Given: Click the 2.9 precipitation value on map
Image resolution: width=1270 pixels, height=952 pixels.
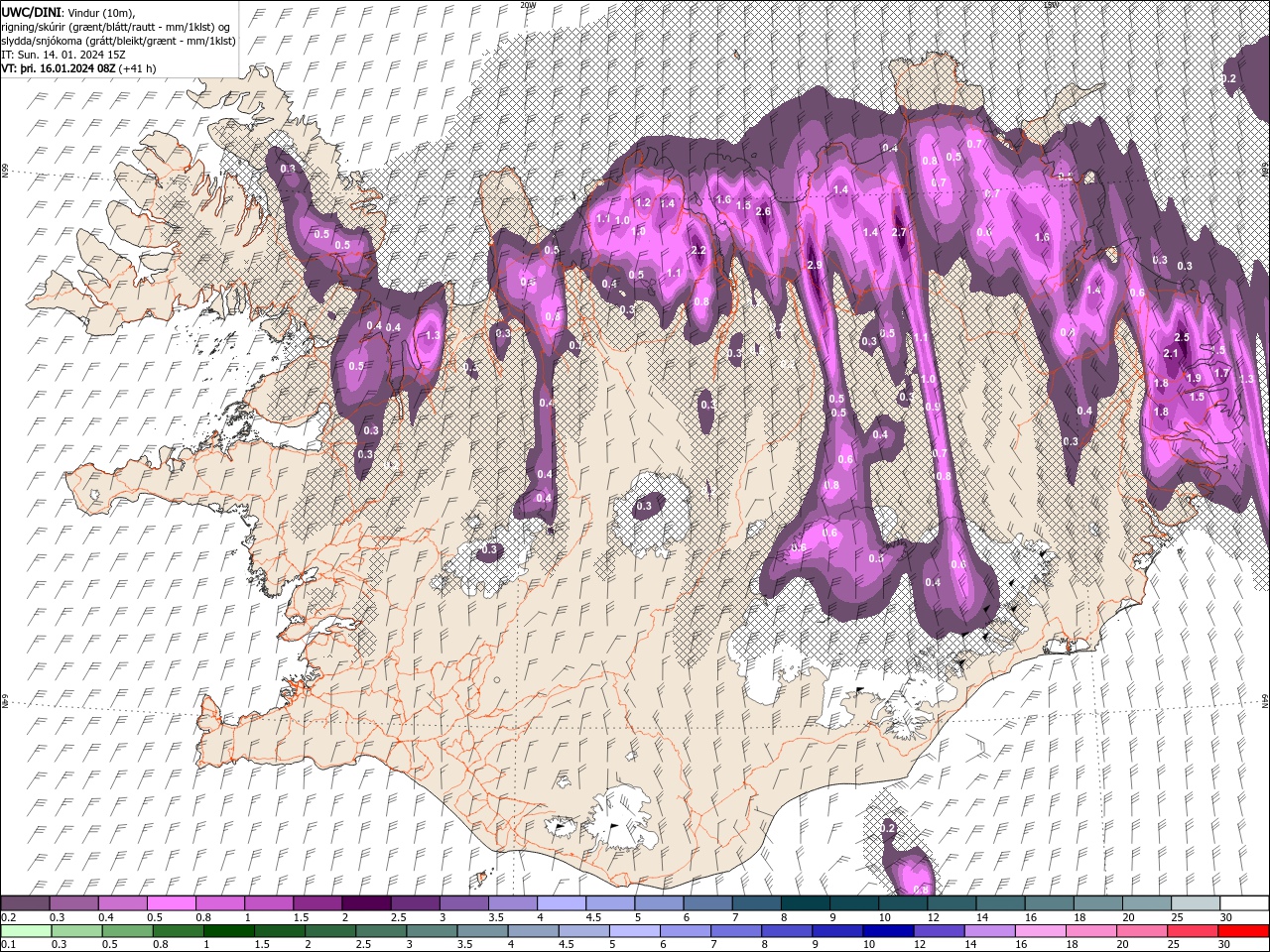Looking at the screenshot, I should [815, 266].
